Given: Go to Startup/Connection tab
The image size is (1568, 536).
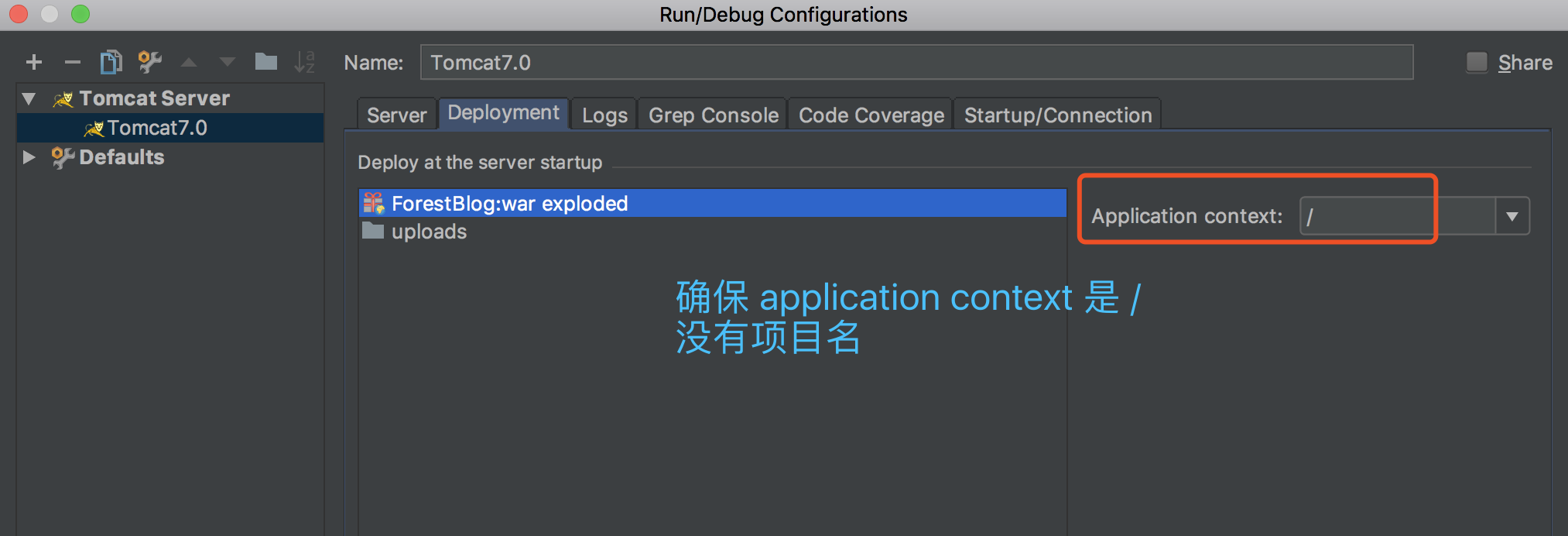Looking at the screenshot, I should tap(1057, 115).
